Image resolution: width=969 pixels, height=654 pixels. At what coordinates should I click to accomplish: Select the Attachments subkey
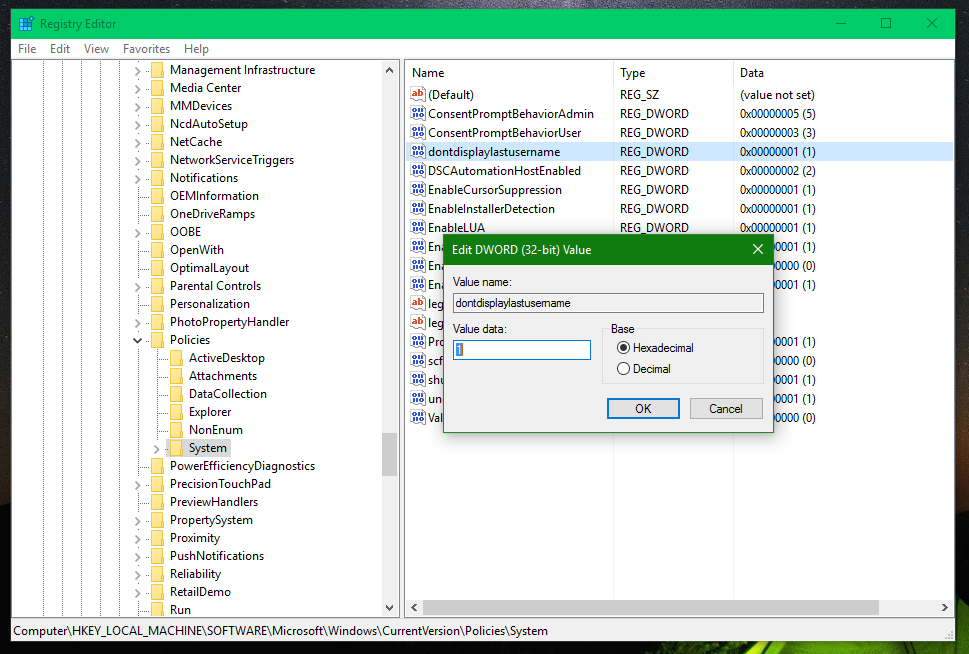click(222, 376)
